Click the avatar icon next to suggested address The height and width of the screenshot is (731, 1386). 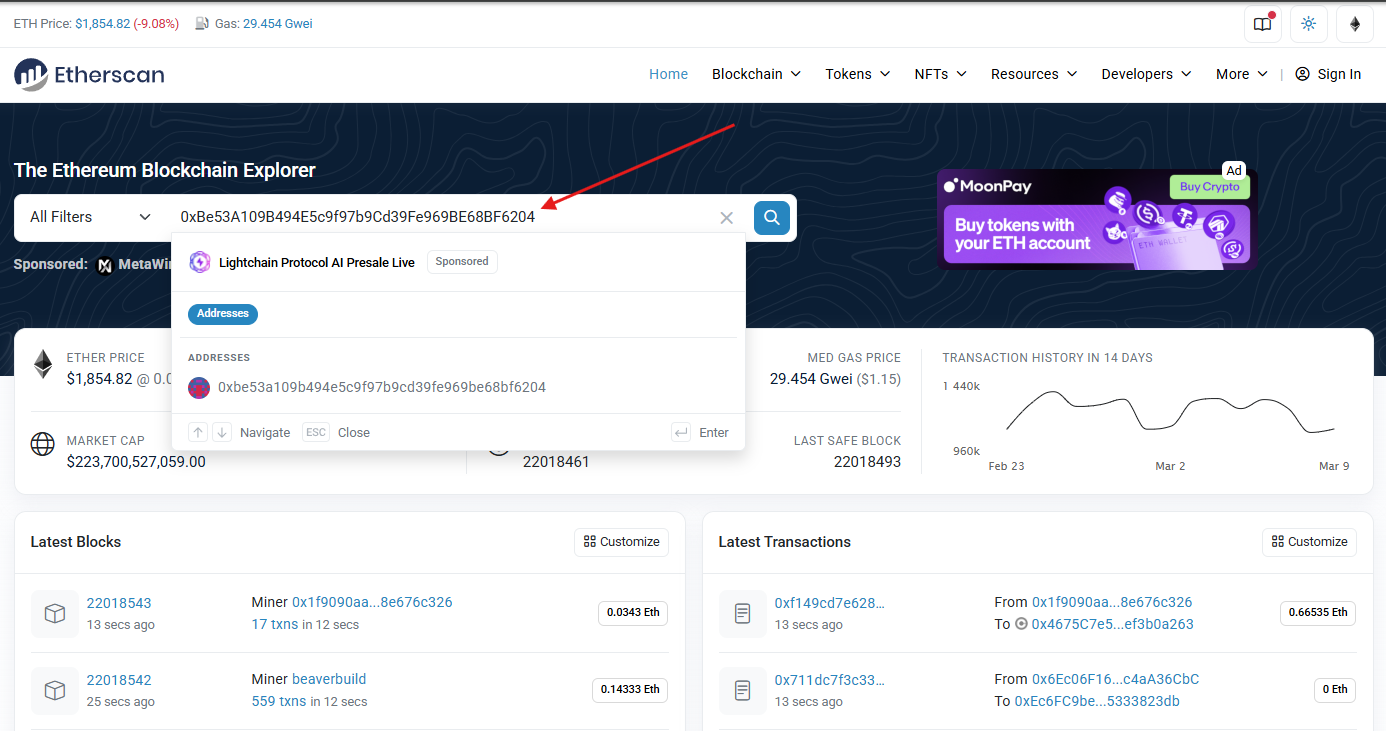pos(198,387)
